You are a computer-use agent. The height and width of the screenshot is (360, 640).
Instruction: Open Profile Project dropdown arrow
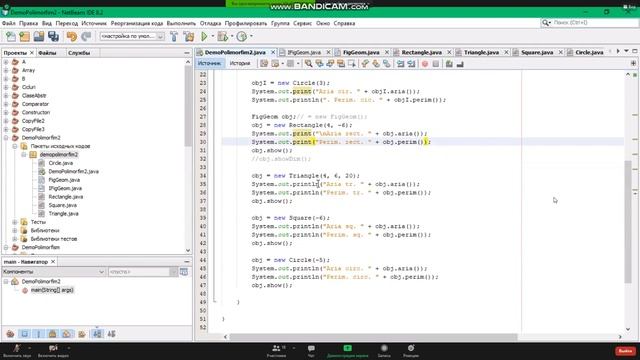[x=251, y=36]
